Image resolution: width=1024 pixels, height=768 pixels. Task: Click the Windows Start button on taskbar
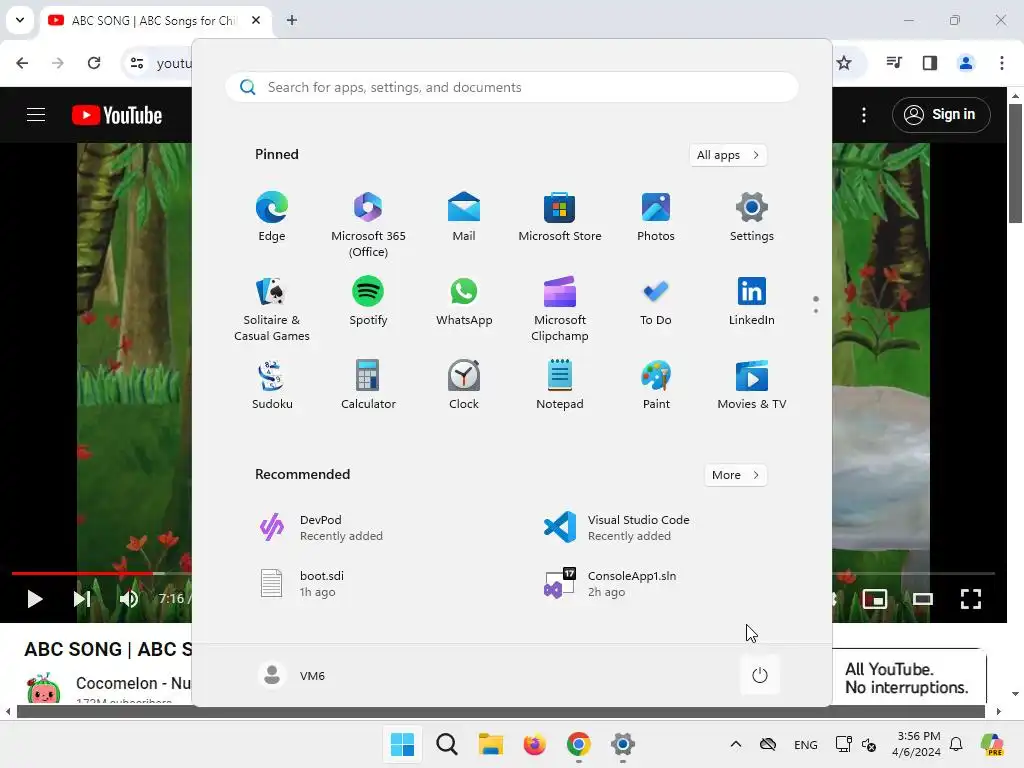pyautogui.click(x=402, y=744)
